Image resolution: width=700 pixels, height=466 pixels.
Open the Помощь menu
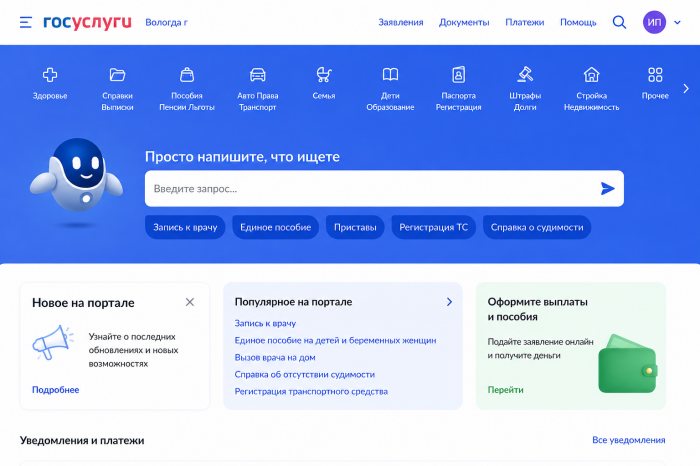click(578, 22)
